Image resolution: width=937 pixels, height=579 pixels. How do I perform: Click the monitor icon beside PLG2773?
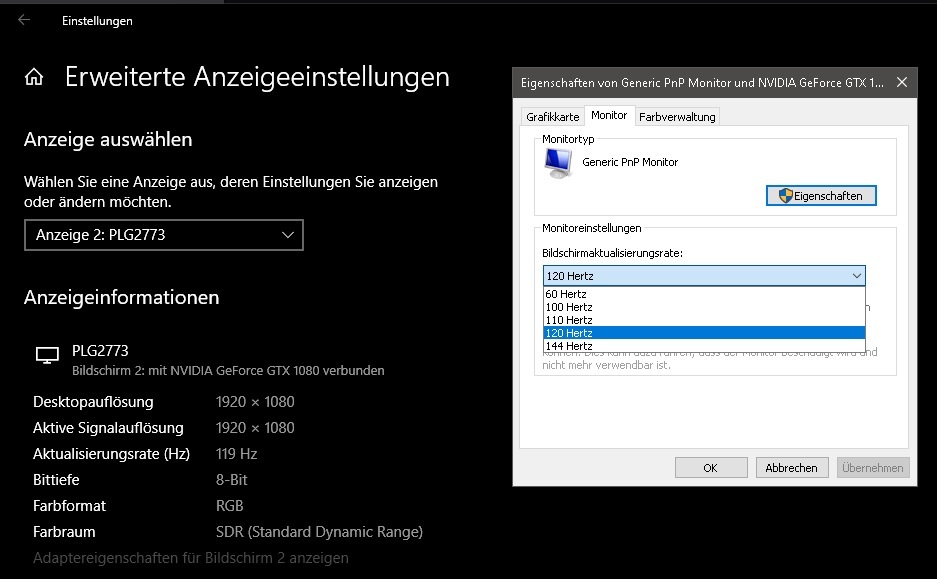coord(47,354)
